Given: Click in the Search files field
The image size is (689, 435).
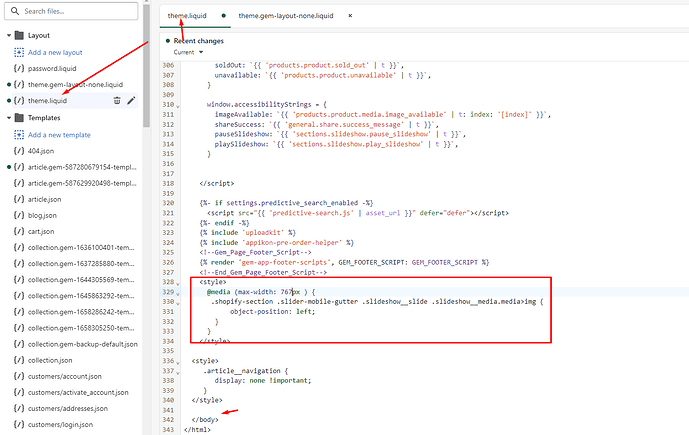Looking at the screenshot, I should [75, 11].
